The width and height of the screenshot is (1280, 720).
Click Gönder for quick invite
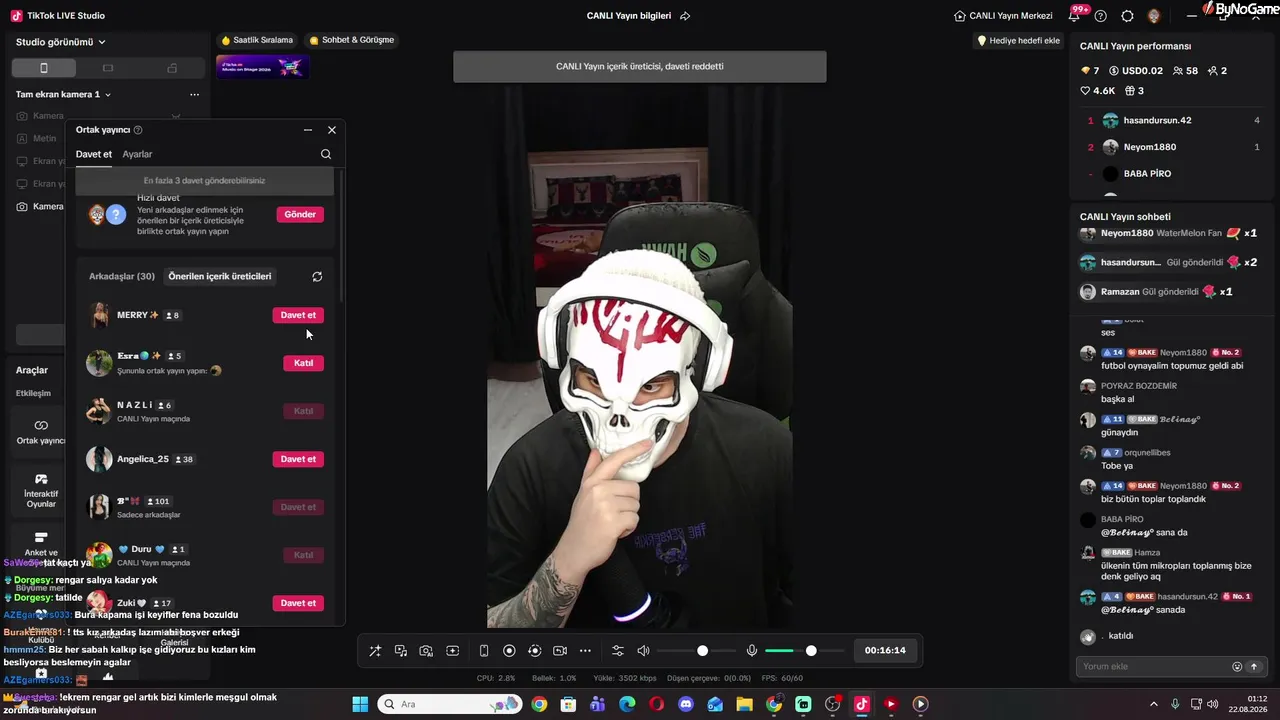click(300, 214)
